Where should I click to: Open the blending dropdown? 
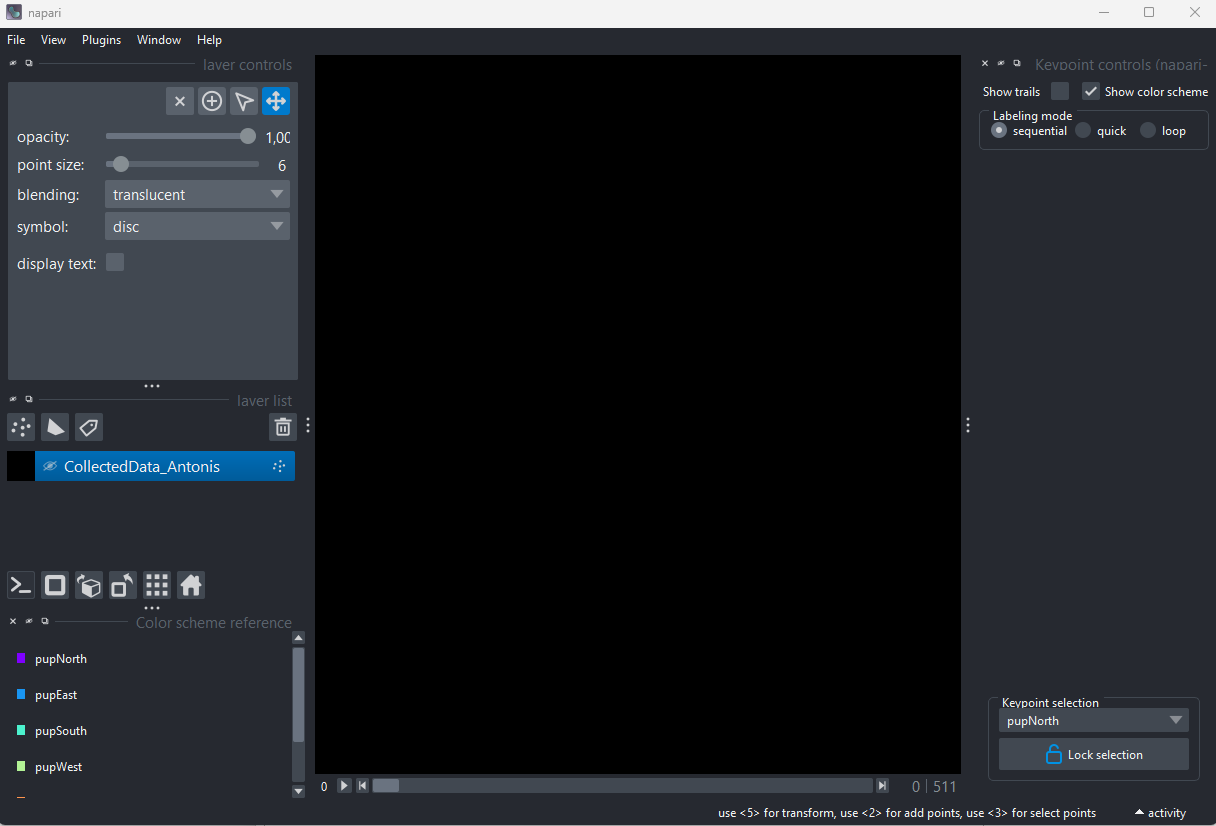pyautogui.click(x=197, y=194)
